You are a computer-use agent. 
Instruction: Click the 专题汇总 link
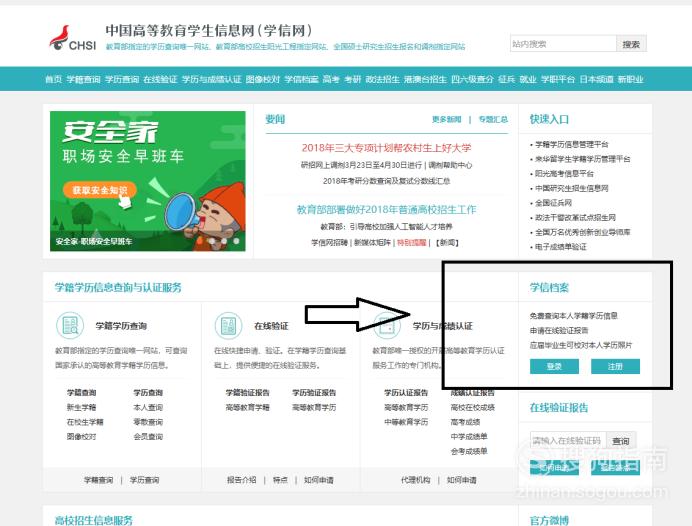click(493, 119)
